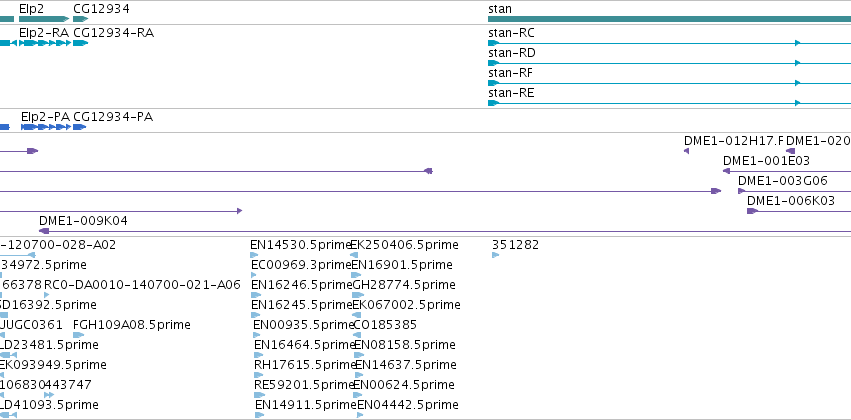Click the DME1-003G06 feature marker

pos(741,191)
